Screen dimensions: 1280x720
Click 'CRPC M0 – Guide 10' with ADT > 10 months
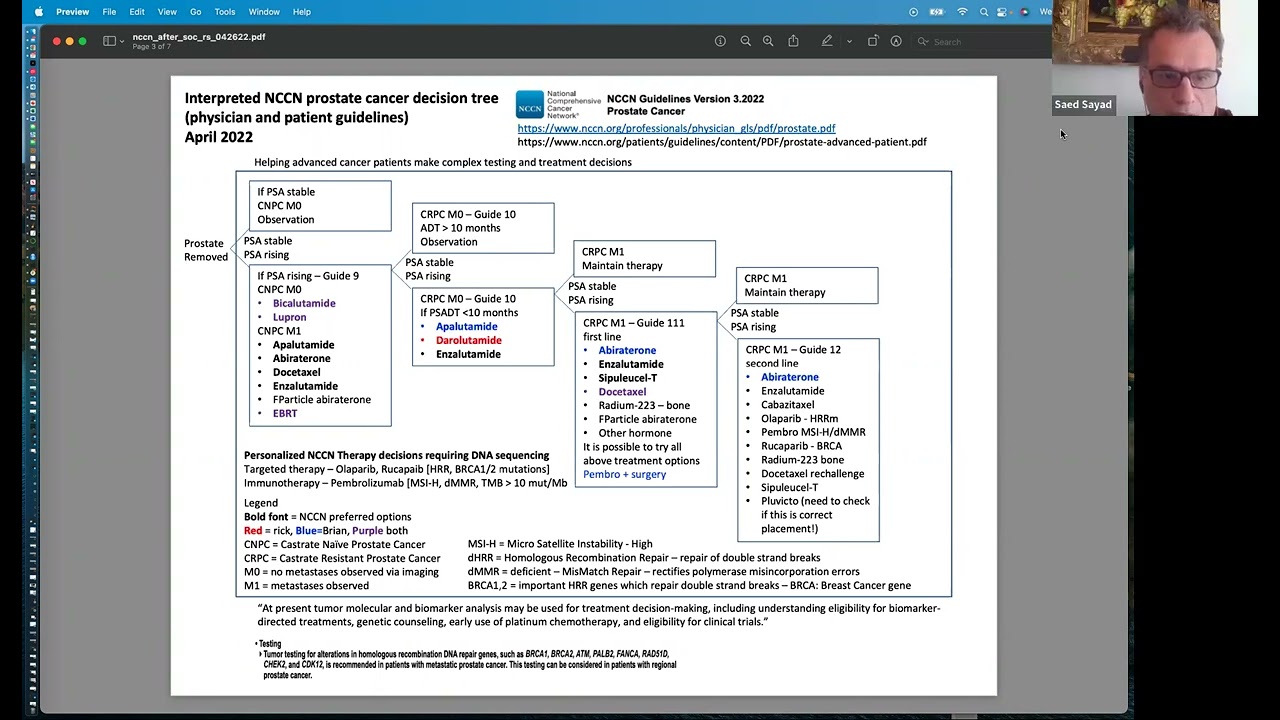point(468,214)
